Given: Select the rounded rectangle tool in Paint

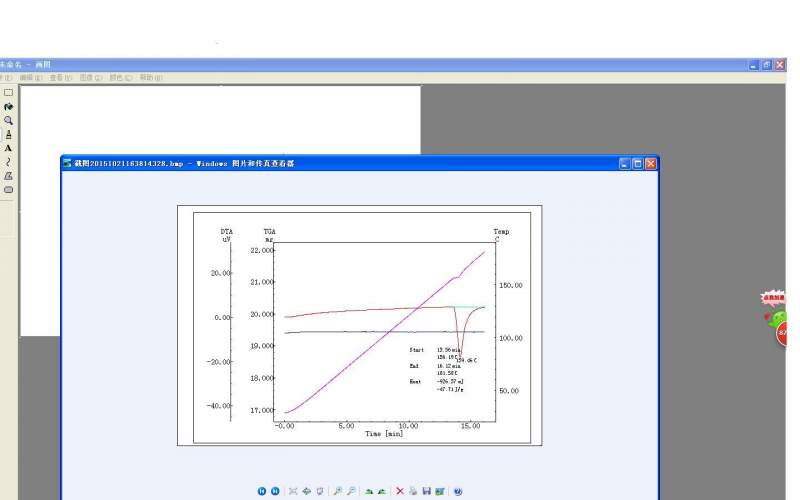Looking at the screenshot, I should point(8,189).
